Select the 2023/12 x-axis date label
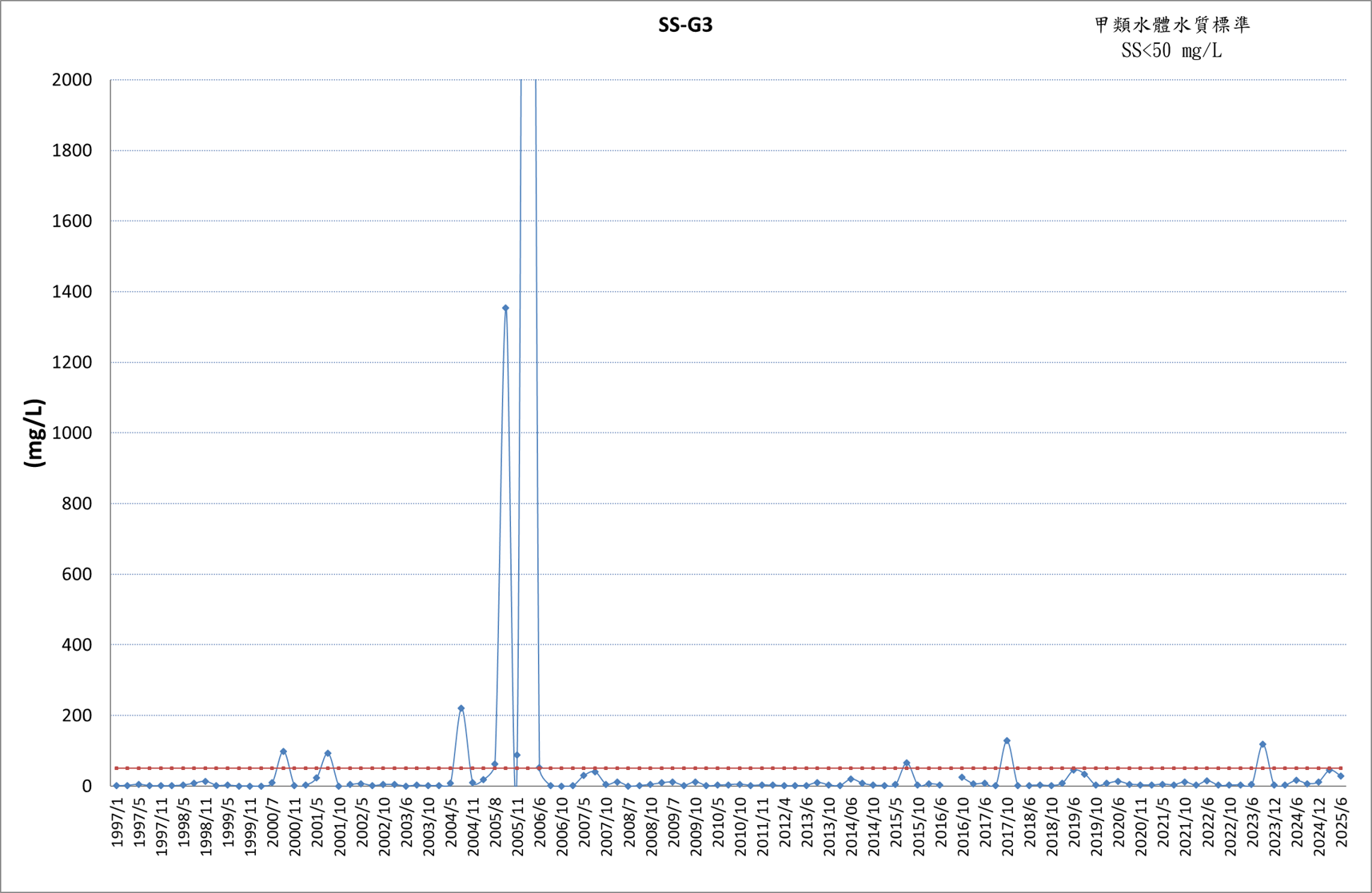 coord(1274,826)
